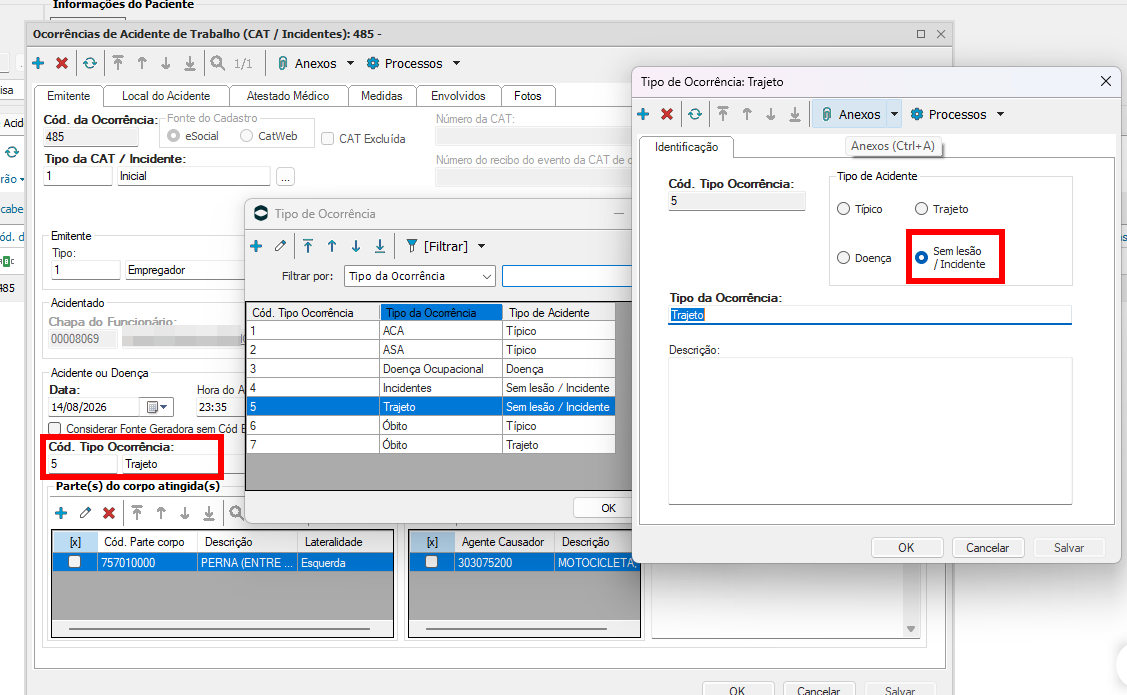The width and height of the screenshot is (1127, 695).
Task: Select the Típico radio button
Action: (844, 209)
